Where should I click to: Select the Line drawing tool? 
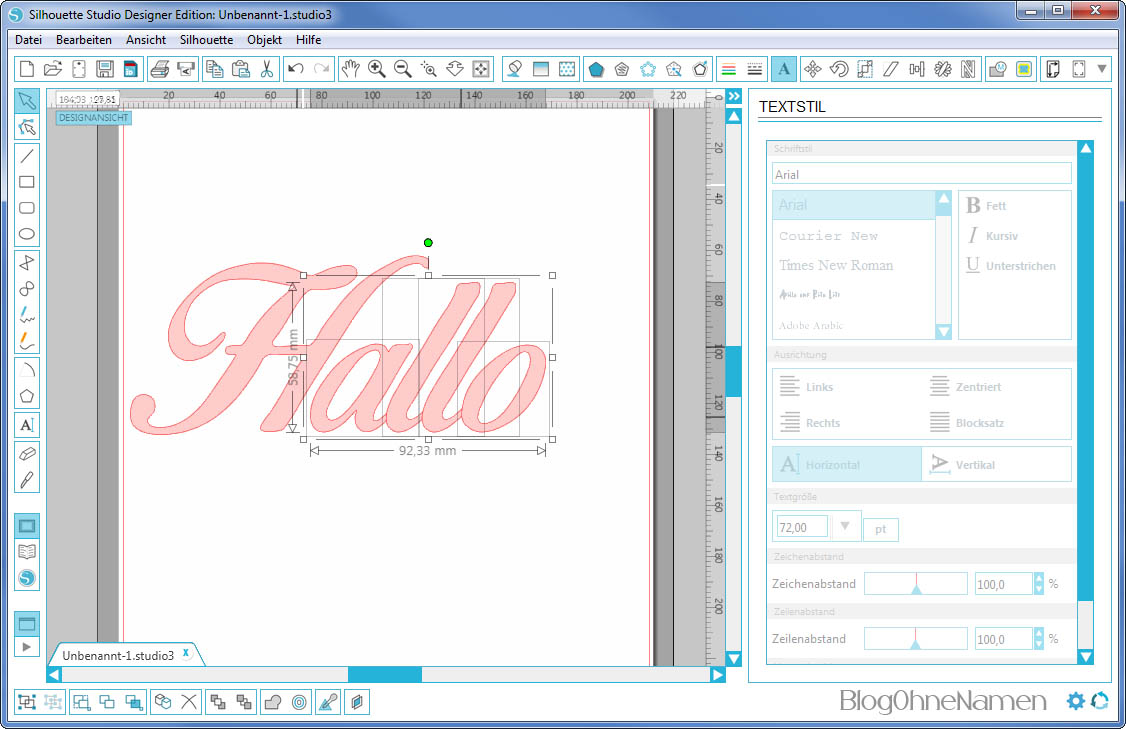click(x=27, y=155)
